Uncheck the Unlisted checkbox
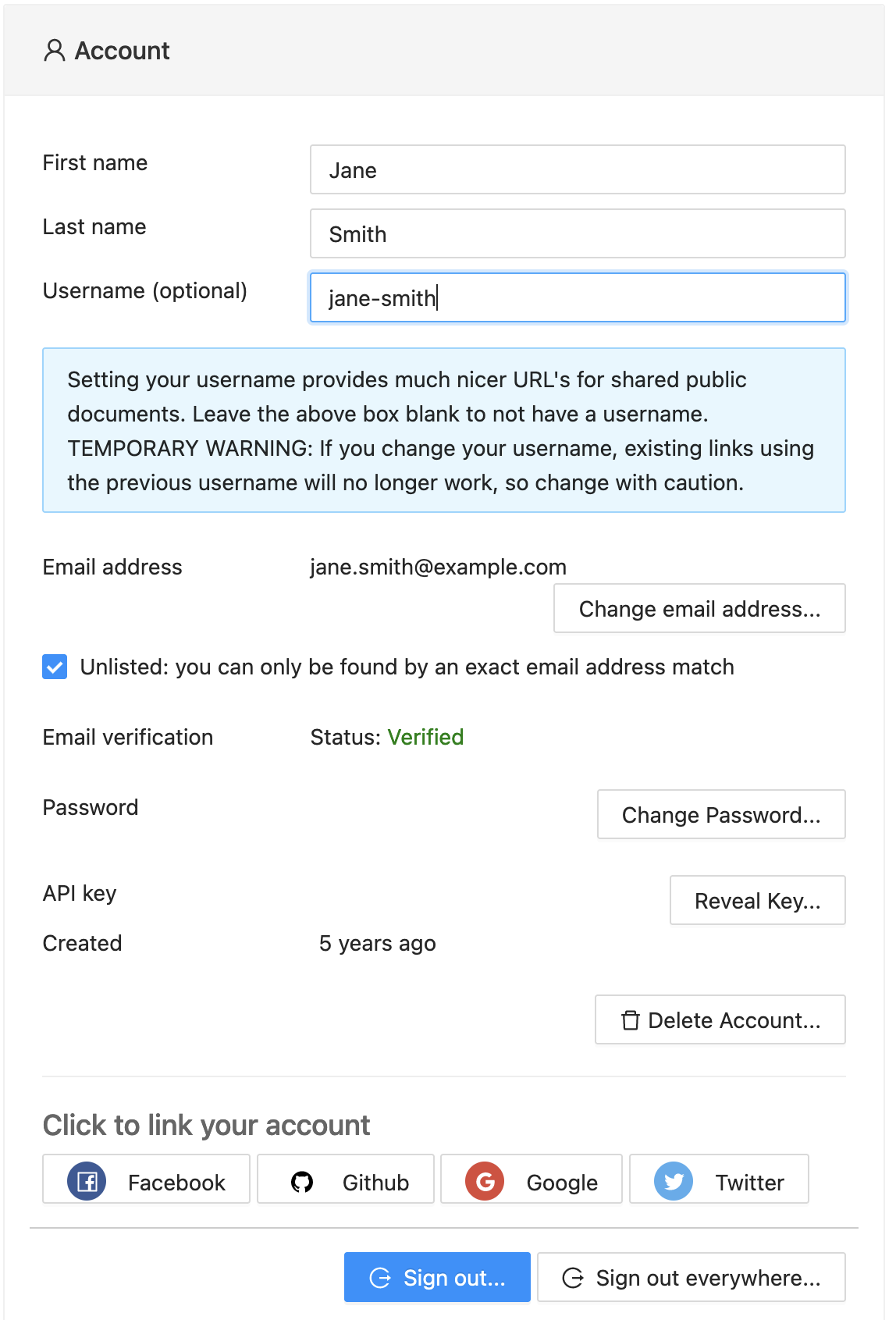The width and height of the screenshot is (896, 1320). coord(55,667)
